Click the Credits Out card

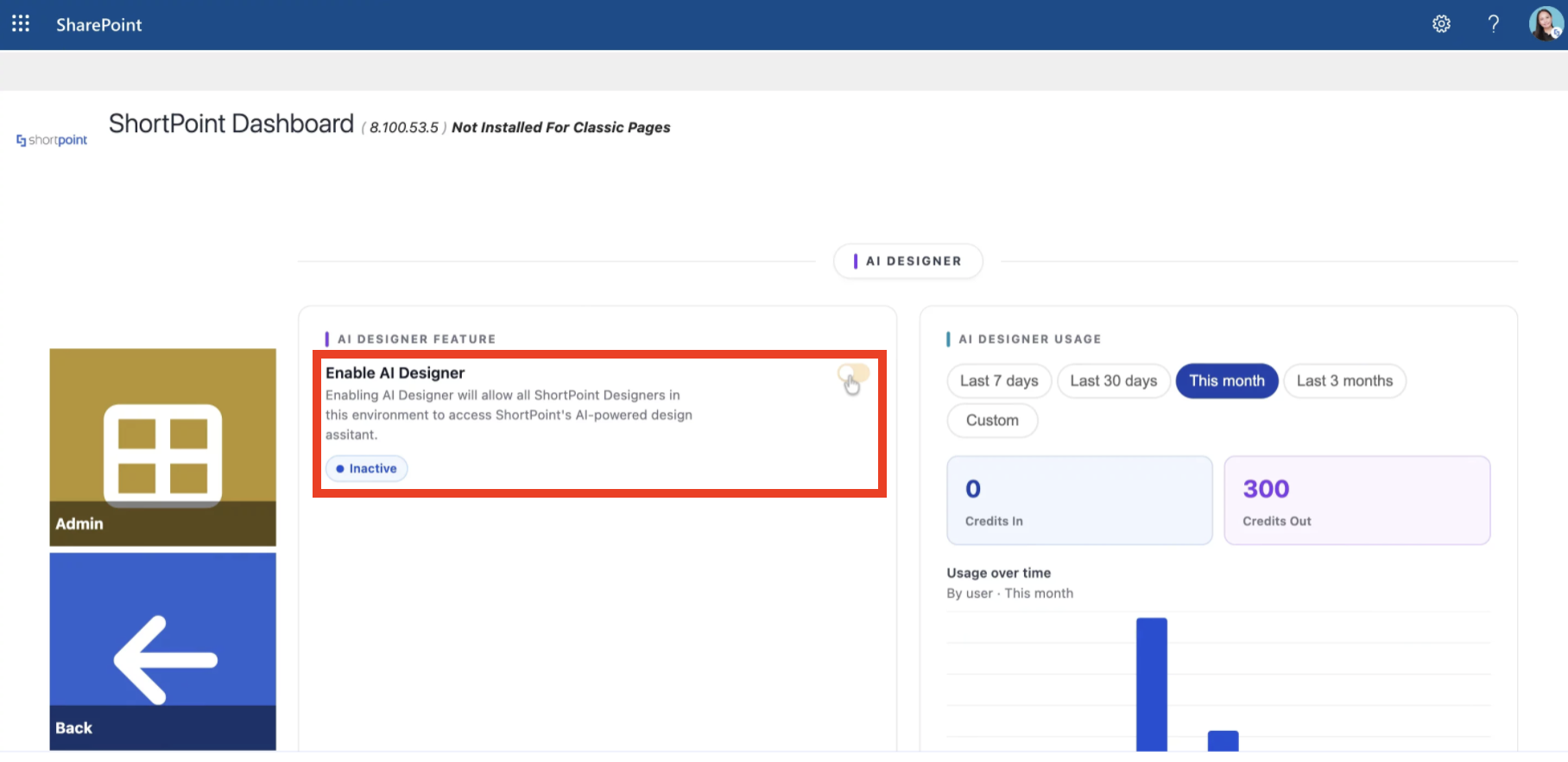click(1357, 500)
